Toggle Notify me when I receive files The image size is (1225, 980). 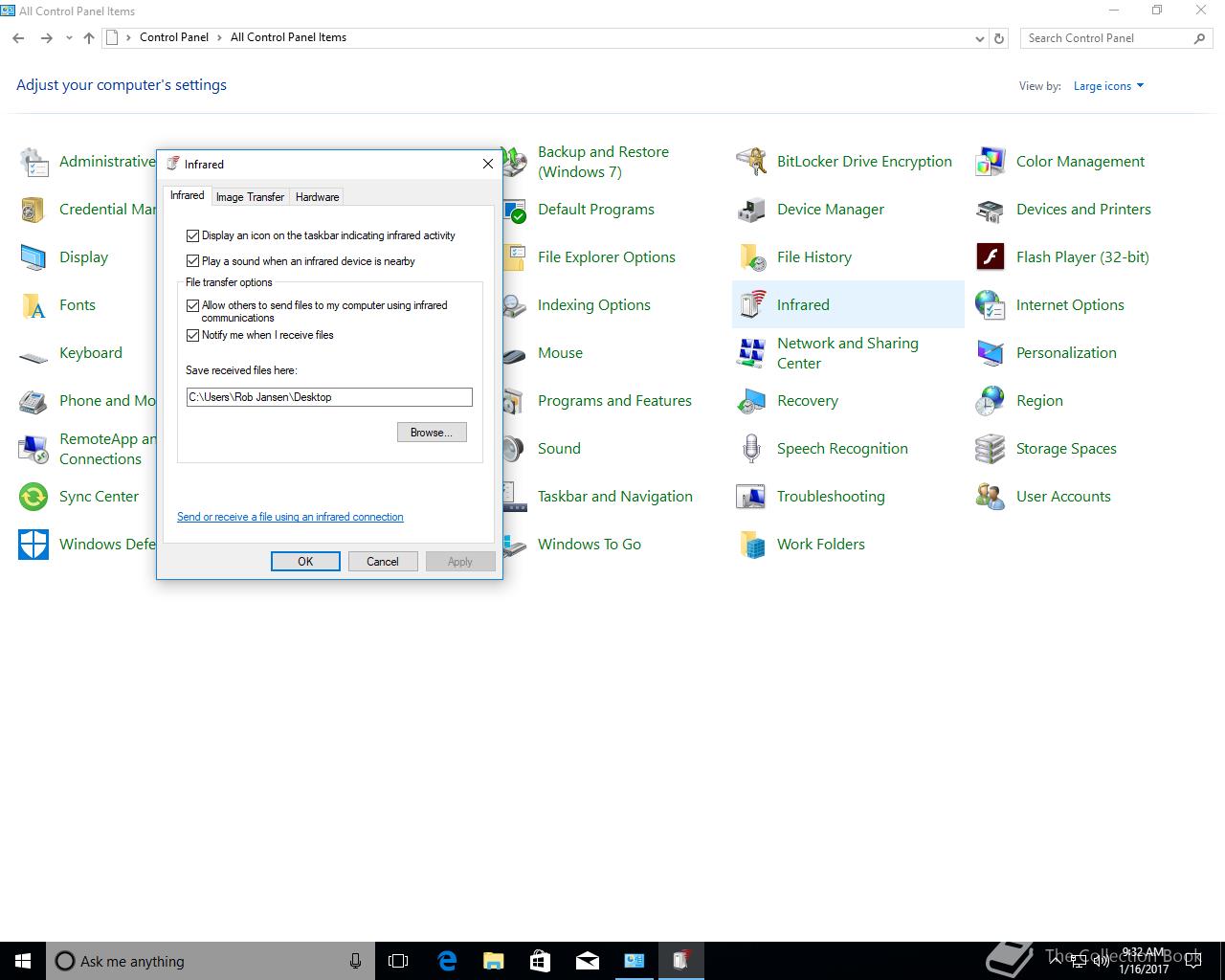click(x=193, y=335)
